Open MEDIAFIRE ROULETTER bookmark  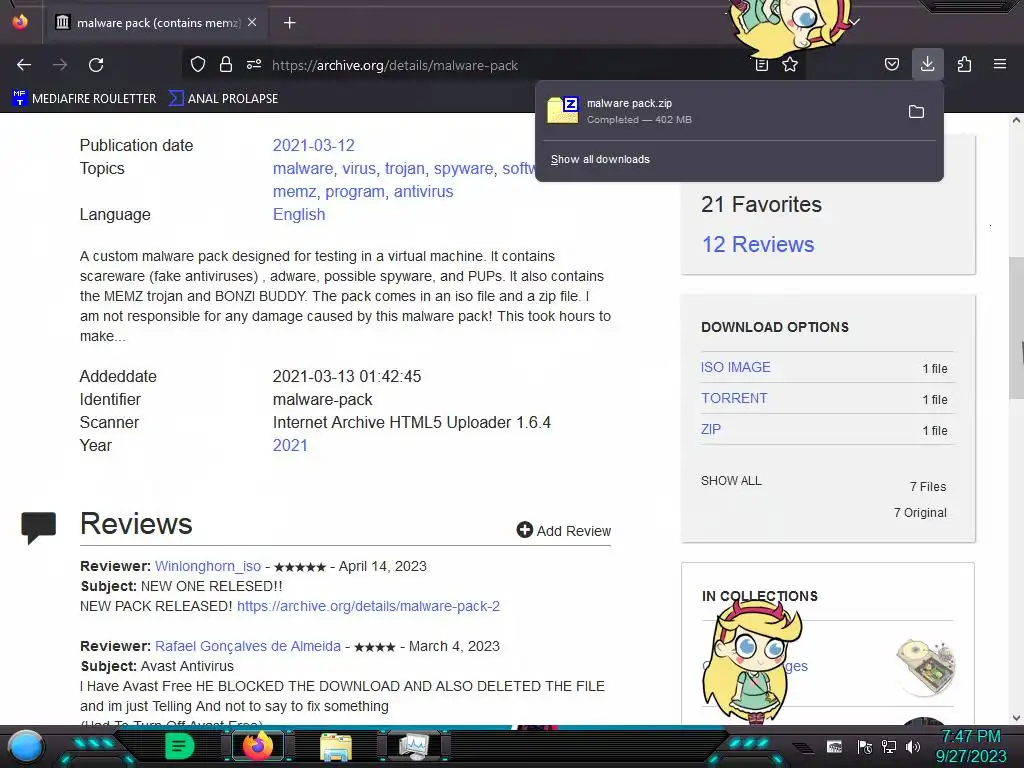(84, 99)
